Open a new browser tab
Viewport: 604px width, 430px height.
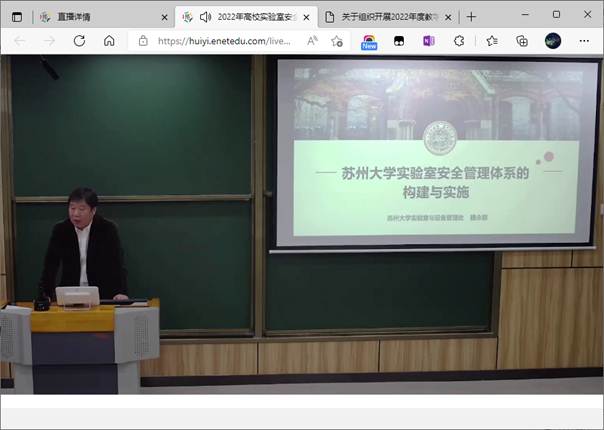click(472, 16)
